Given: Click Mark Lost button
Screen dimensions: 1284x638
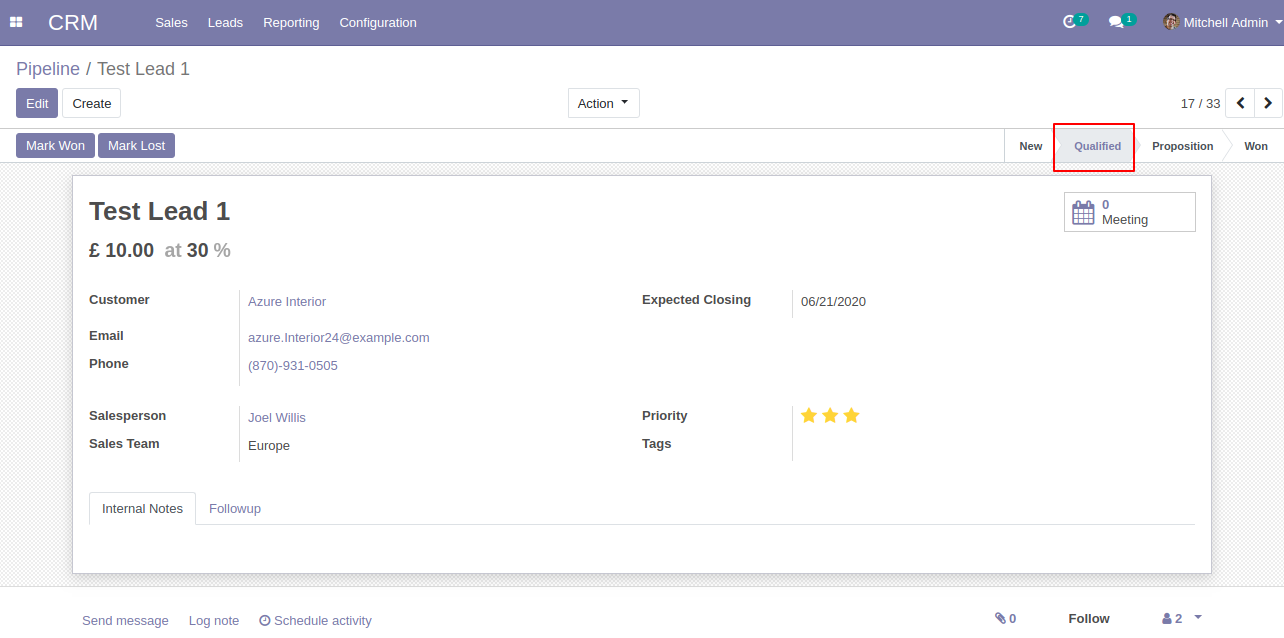Looking at the screenshot, I should 136,145.
